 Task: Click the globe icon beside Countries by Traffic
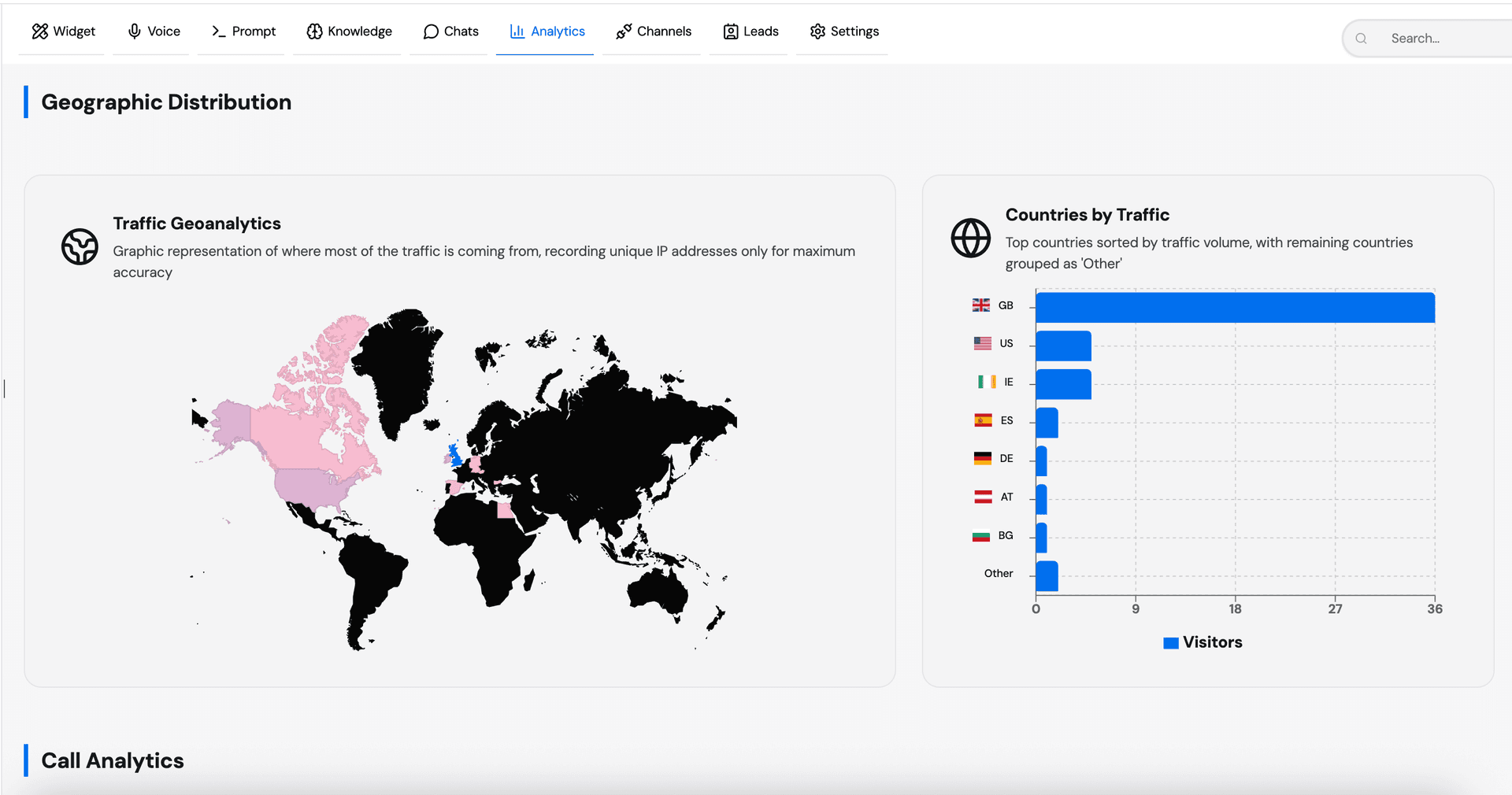970,238
